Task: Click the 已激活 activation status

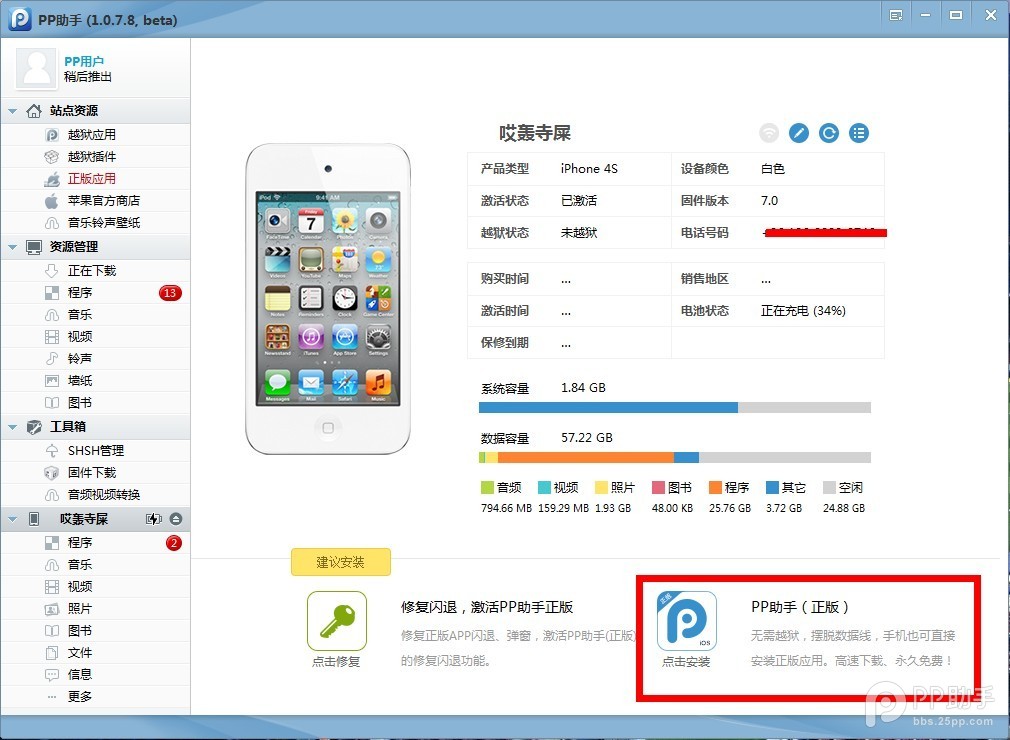Action: point(579,201)
